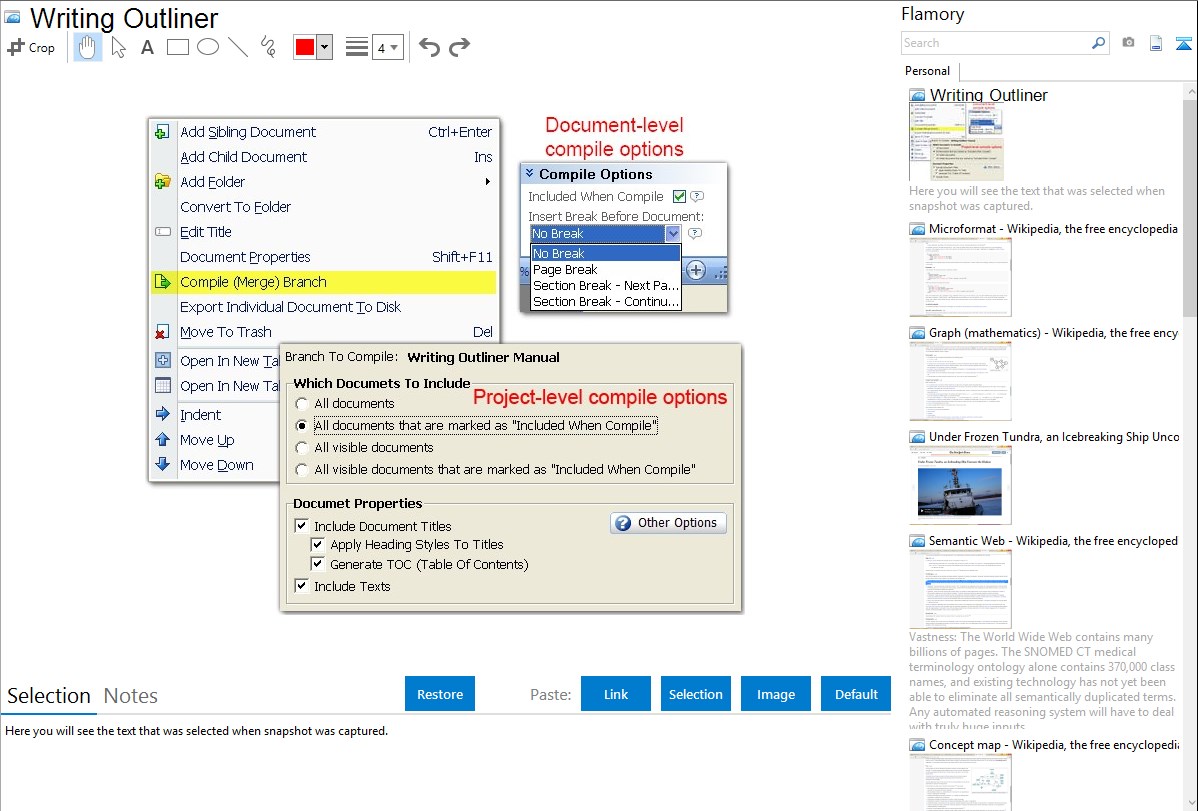This screenshot has width=1198, height=811.
Task: Click the Image paste button
Action: (x=775, y=694)
